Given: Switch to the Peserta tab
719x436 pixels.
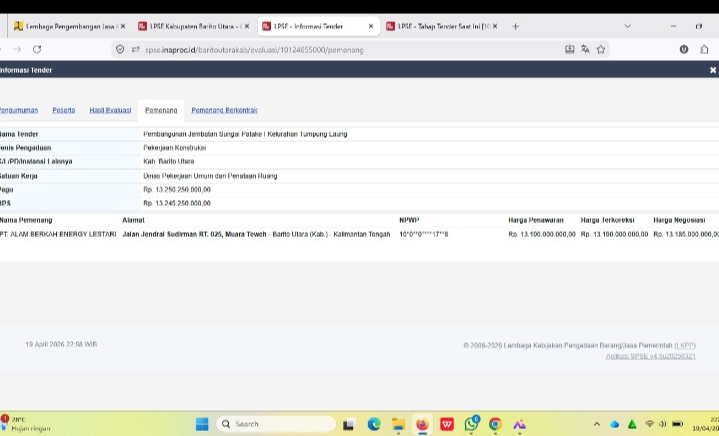Looking at the screenshot, I should click(x=63, y=110).
